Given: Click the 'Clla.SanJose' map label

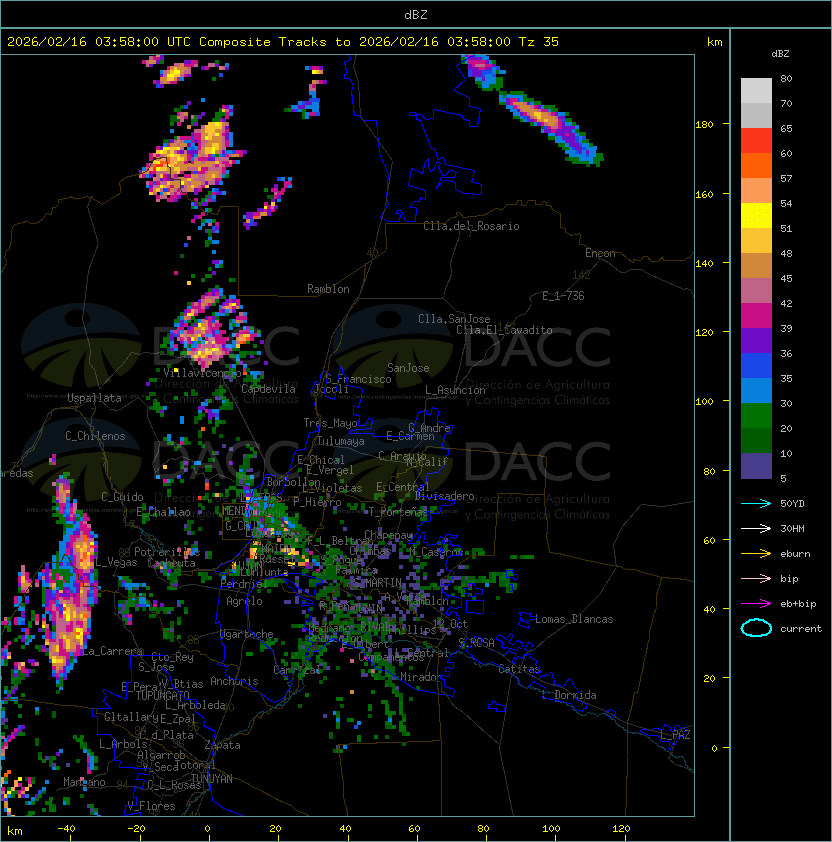Looking at the screenshot, I should click(x=454, y=319).
